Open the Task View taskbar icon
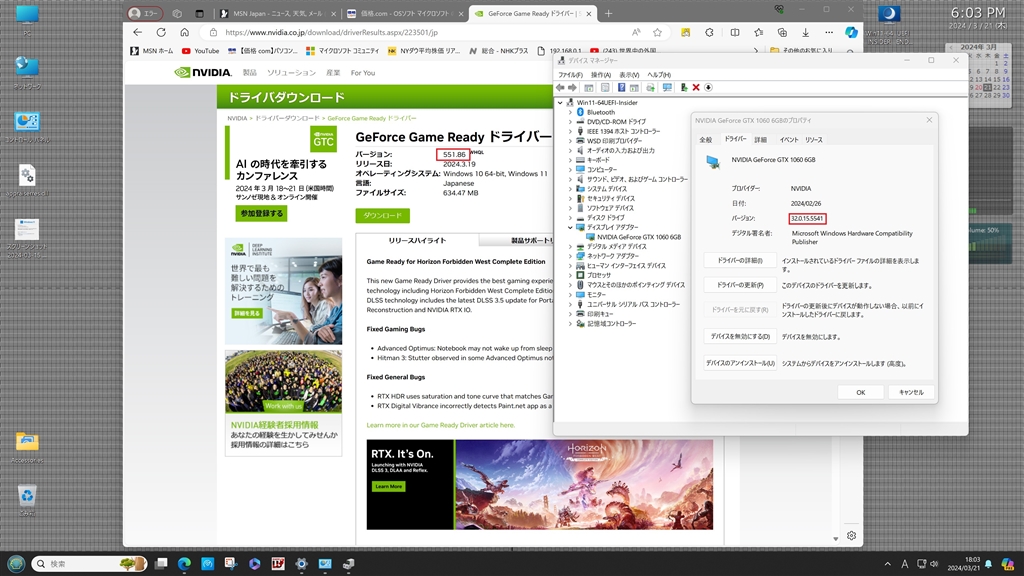The height and width of the screenshot is (576, 1024). 161,564
